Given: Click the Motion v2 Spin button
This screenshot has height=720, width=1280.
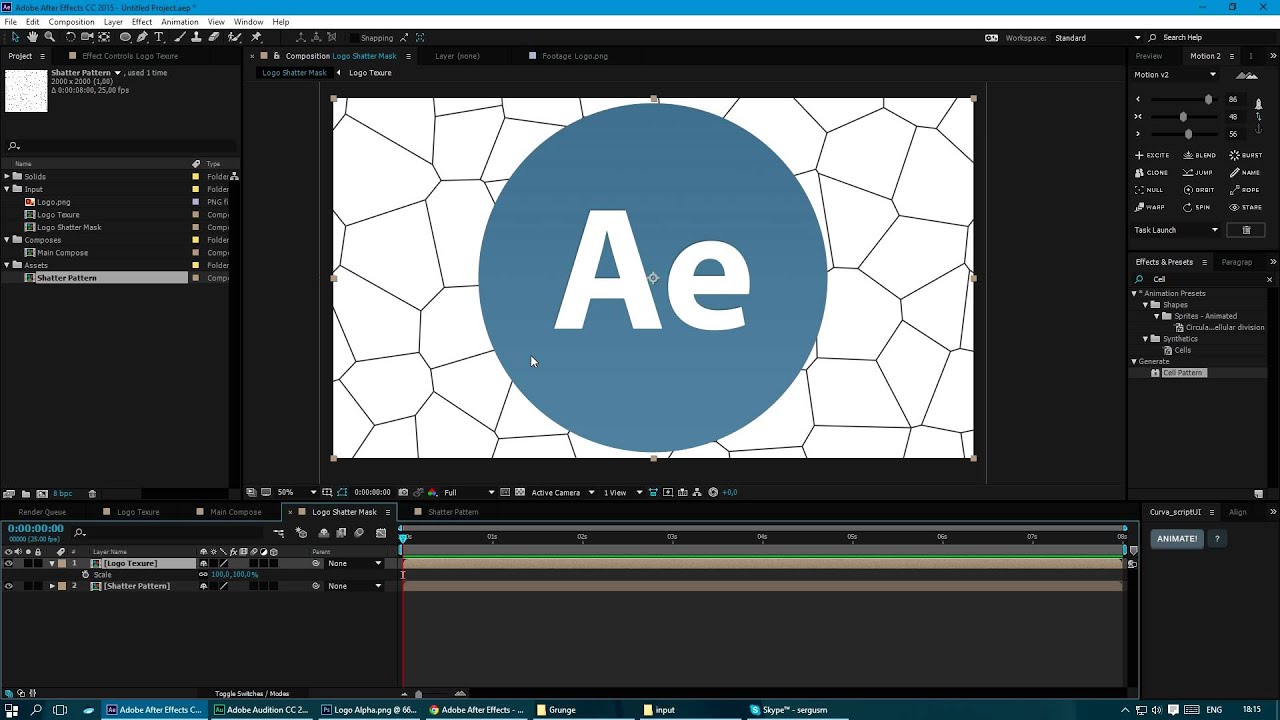Looking at the screenshot, I should pyautogui.click(x=1197, y=207).
